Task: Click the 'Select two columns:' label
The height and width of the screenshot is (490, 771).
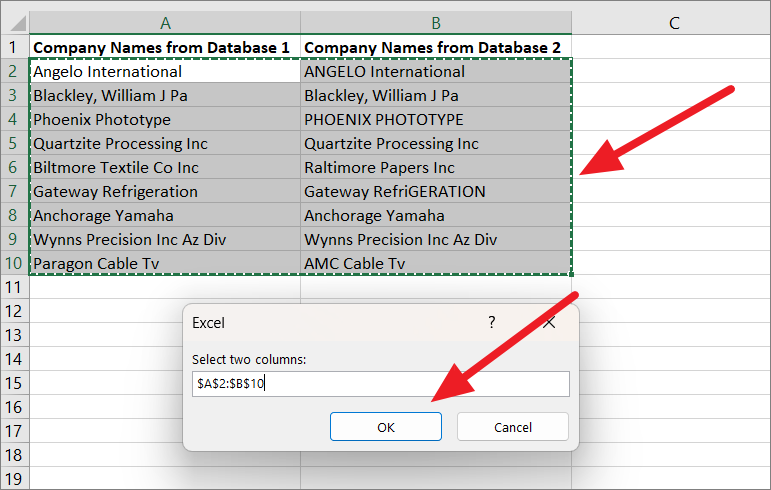Action: point(249,359)
